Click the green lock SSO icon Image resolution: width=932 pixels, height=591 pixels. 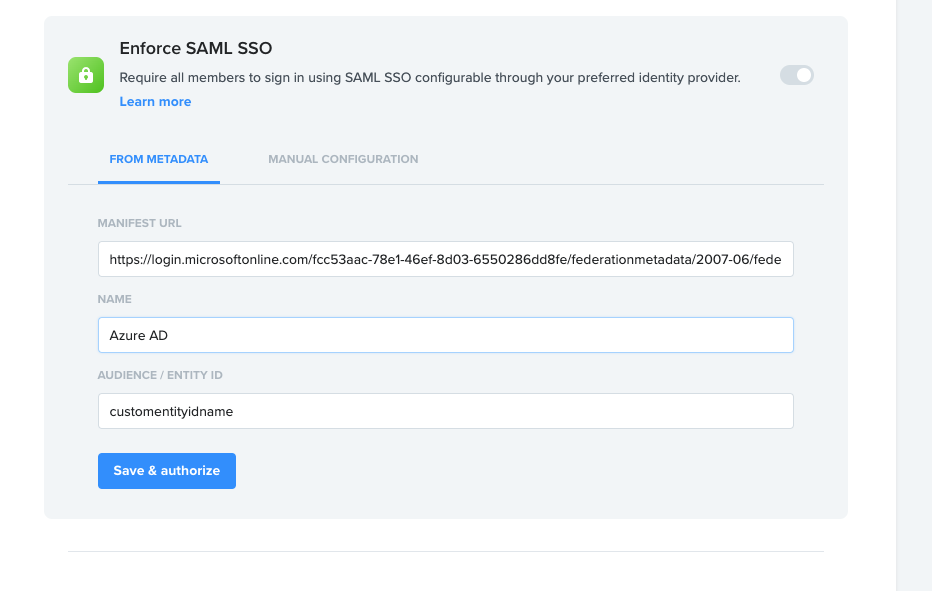[x=86, y=75]
